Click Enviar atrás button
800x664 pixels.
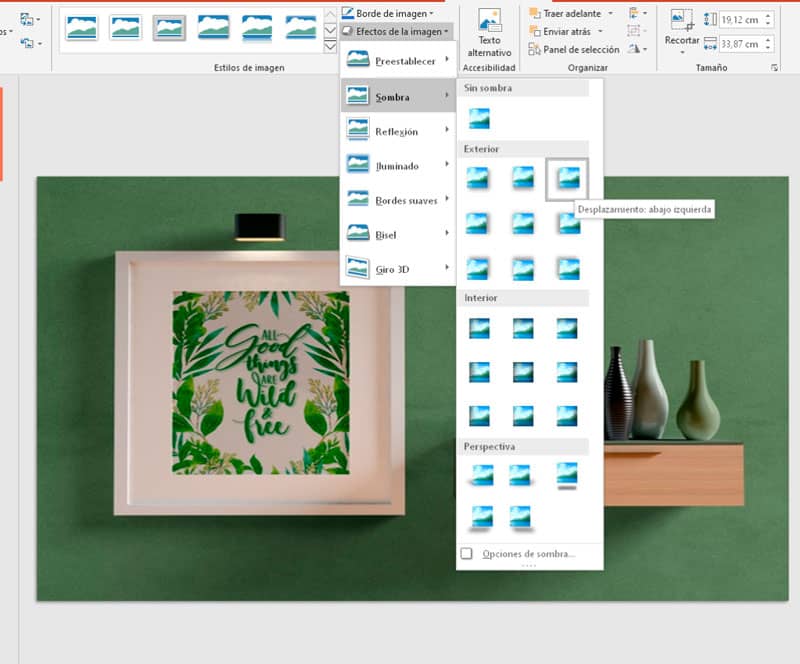tap(560, 32)
